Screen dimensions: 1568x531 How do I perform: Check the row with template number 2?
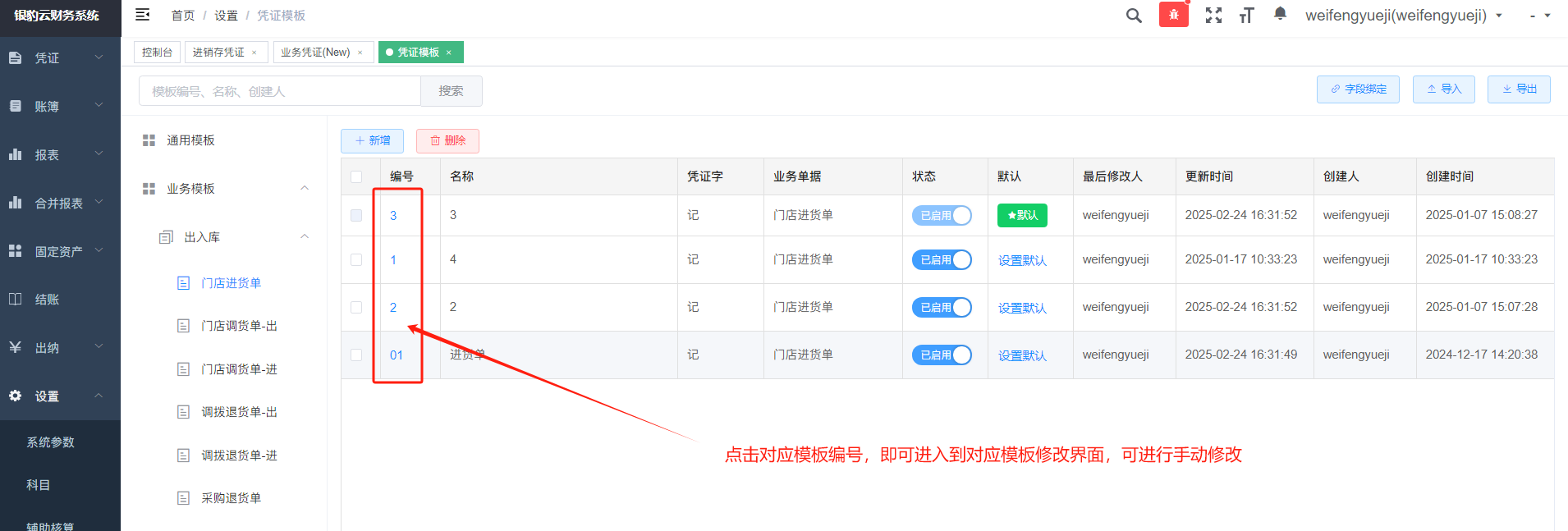coord(356,307)
